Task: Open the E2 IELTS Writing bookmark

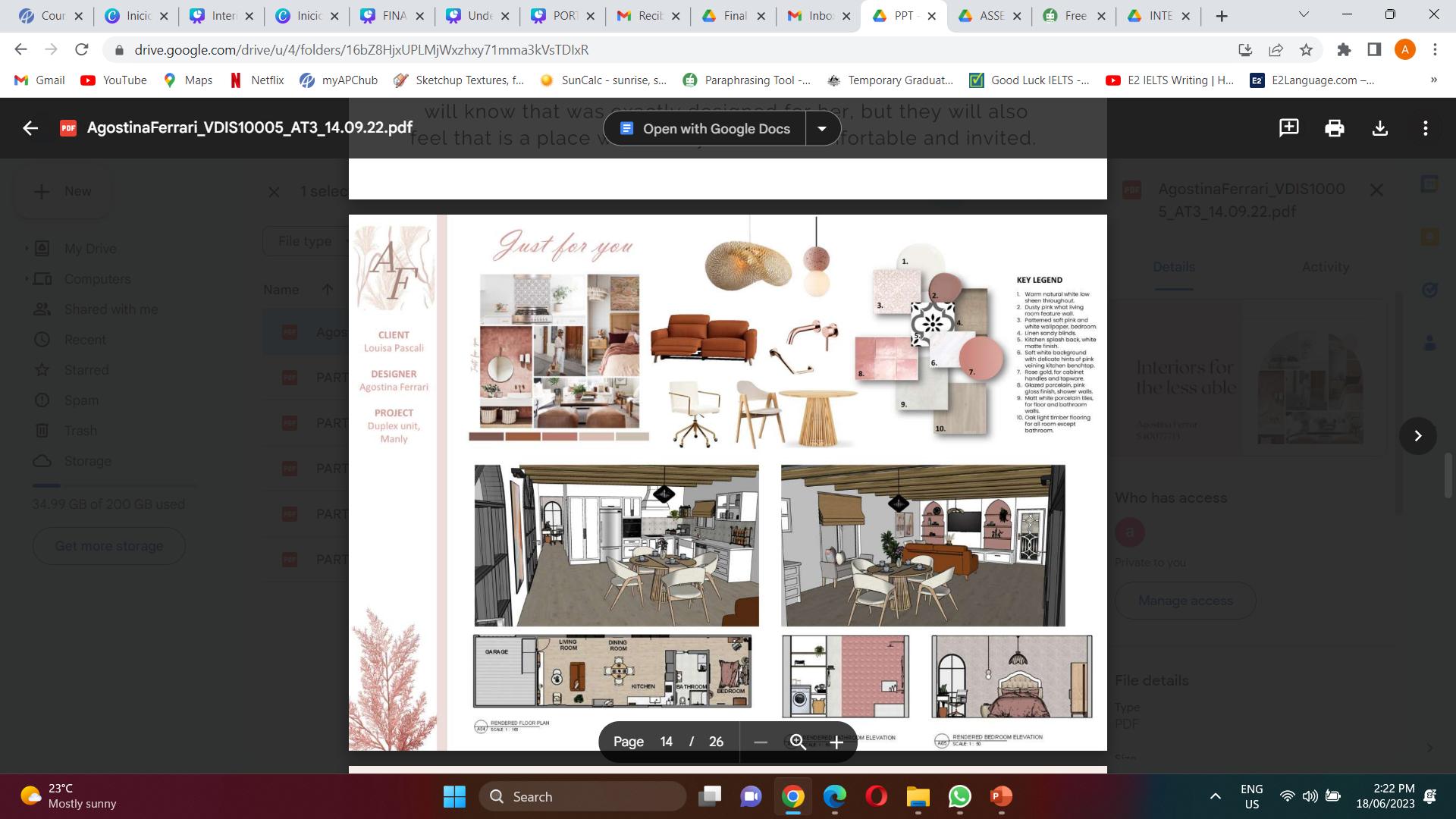Action: [x=1170, y=80]
